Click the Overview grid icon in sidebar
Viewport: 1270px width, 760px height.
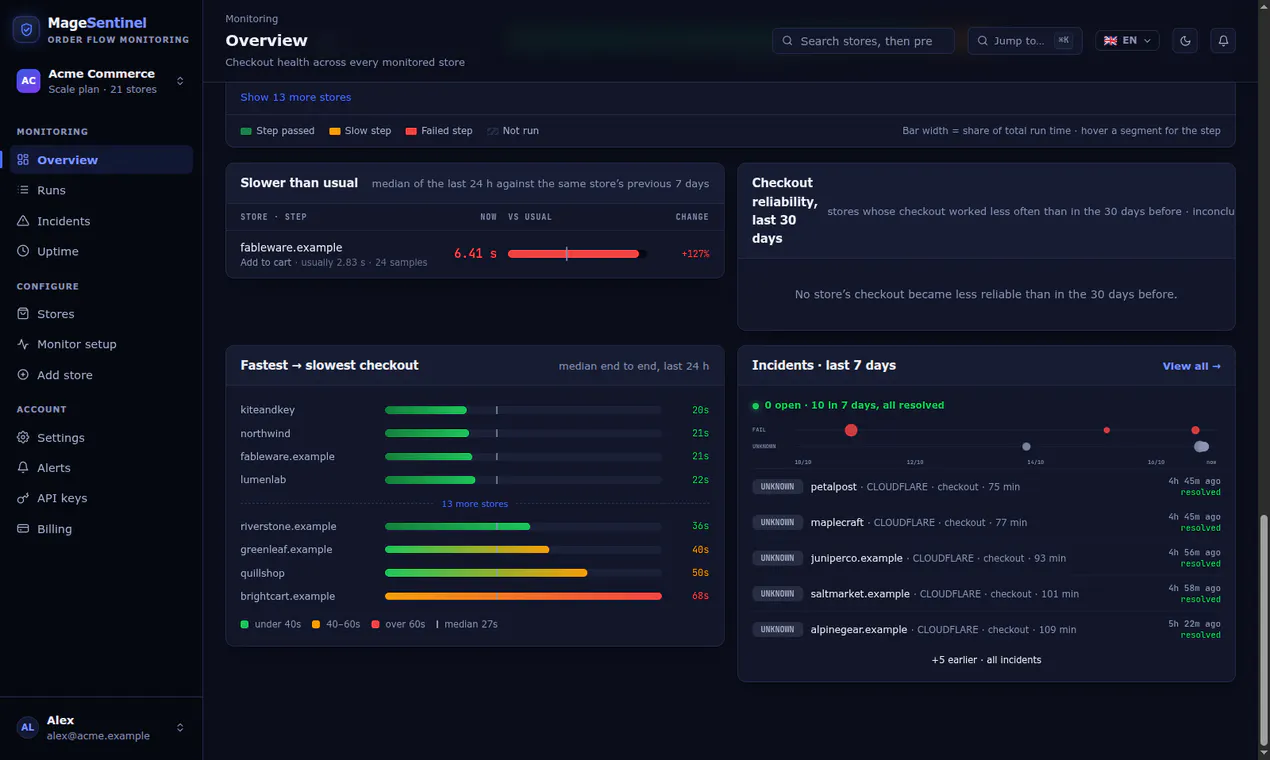coord(23,160)
